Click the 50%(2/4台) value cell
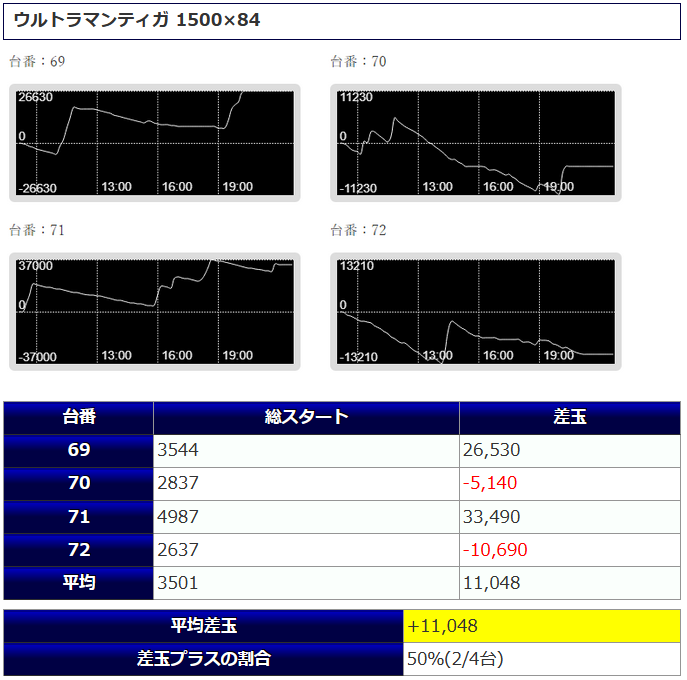This screenshot has height=680, width=687. (541, 659)
